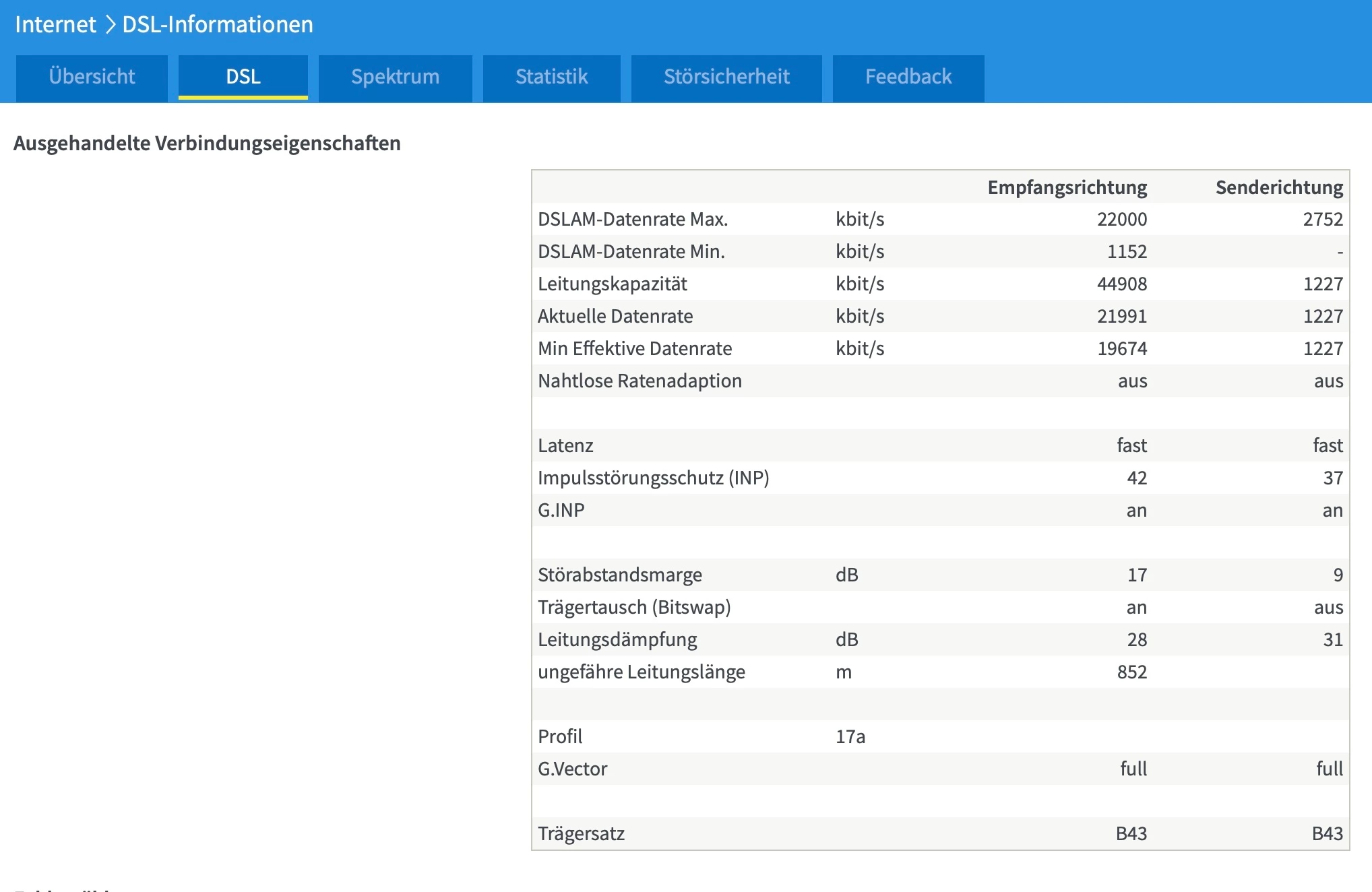1372x892 pixels.
Task: Click the Internet breadcrumb link
Action: pos(55,24)
